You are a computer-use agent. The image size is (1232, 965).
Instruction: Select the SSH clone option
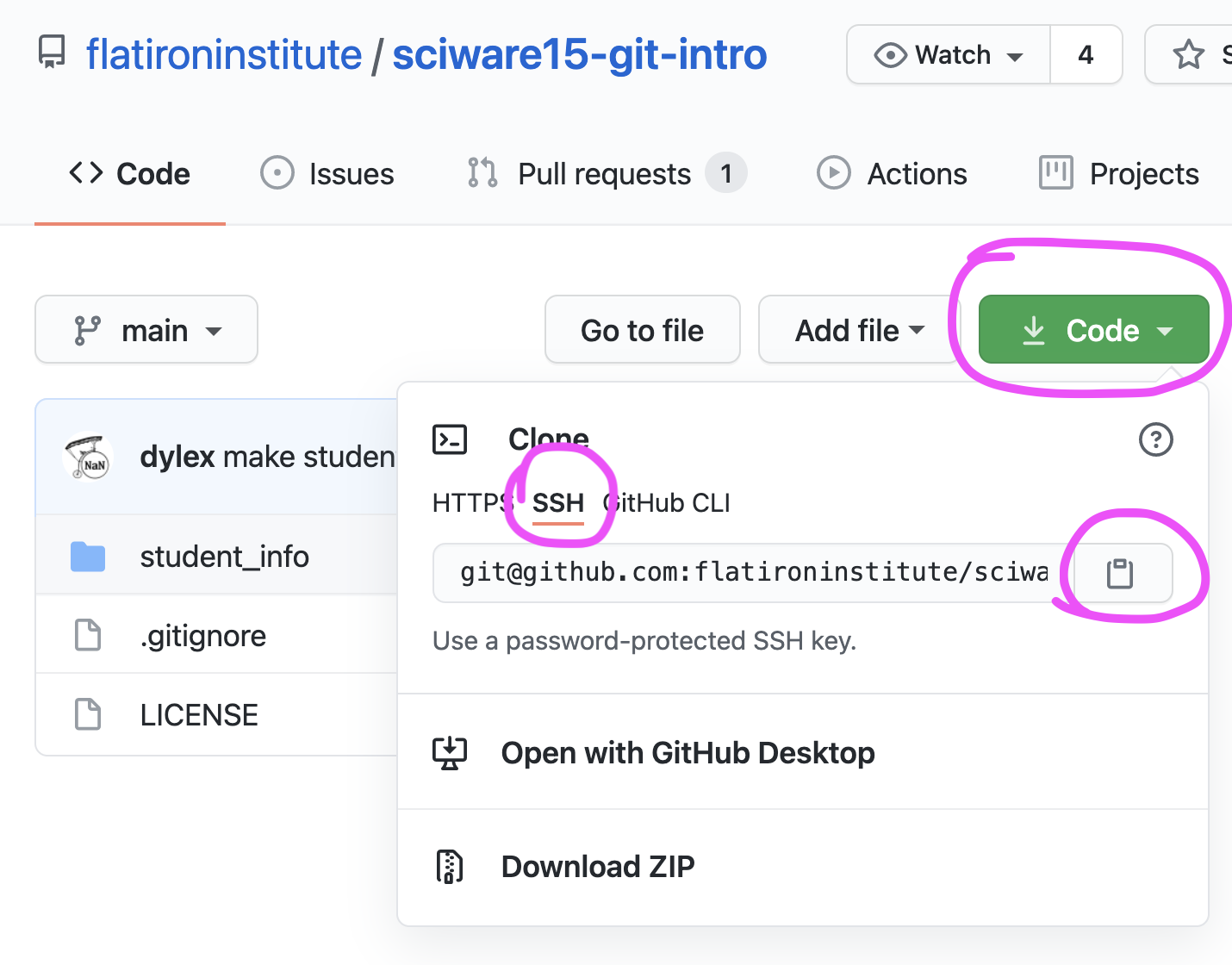pos(558,503)
